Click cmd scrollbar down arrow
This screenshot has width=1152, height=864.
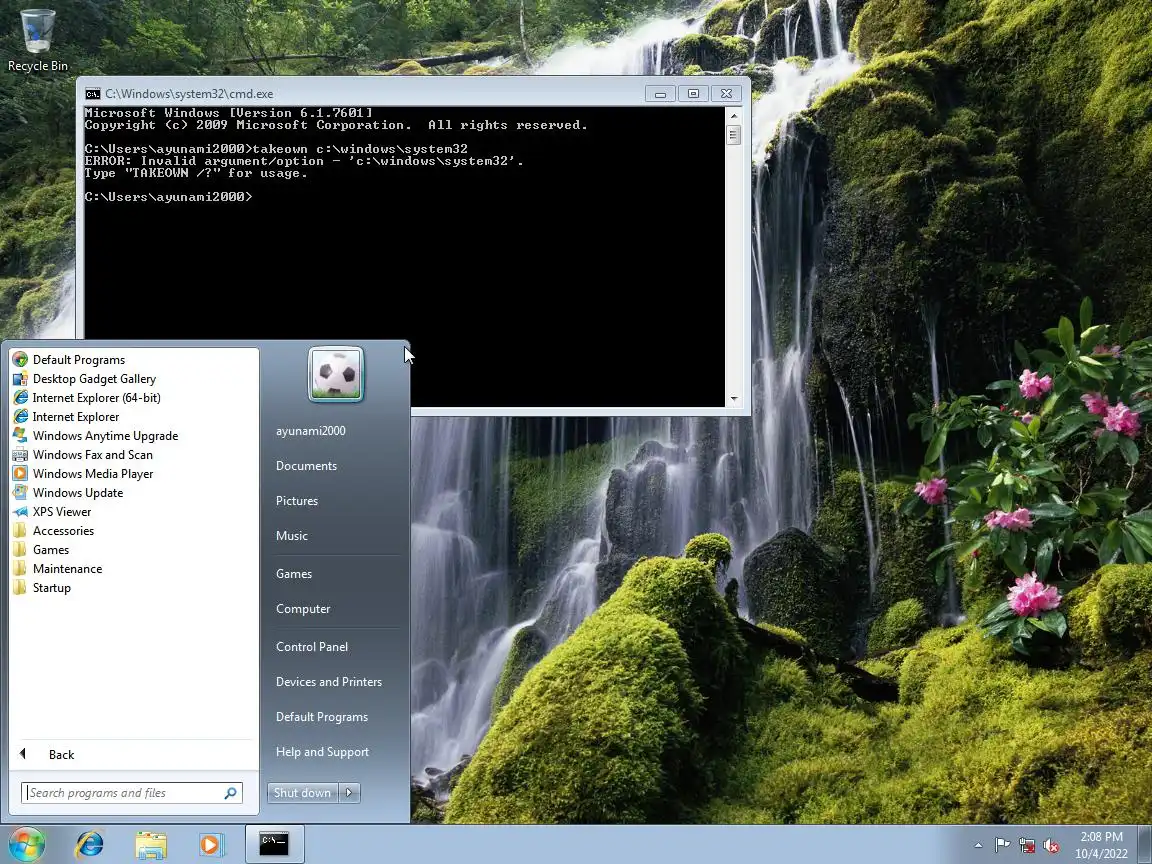click(733, 399)
